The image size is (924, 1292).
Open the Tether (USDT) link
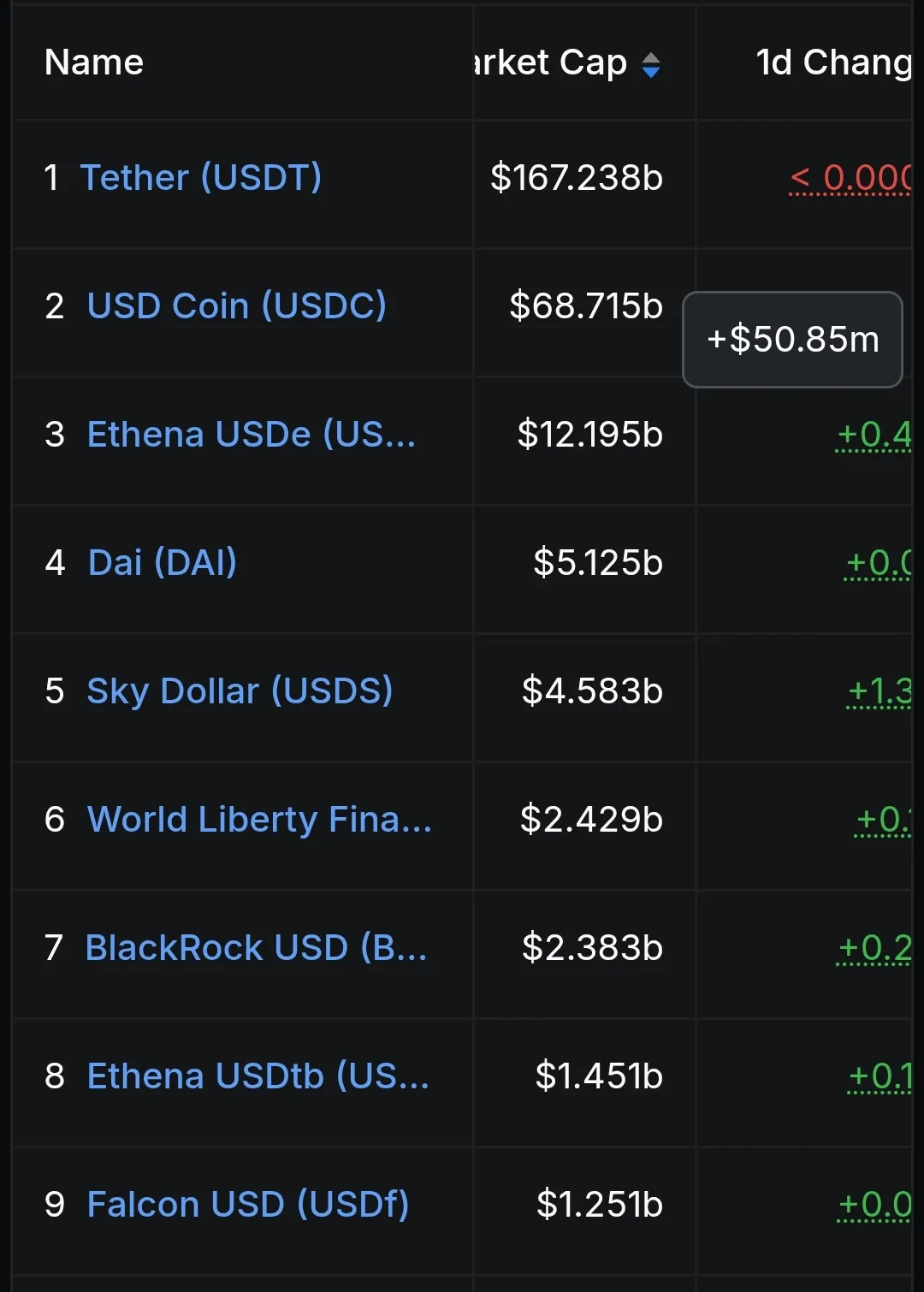tap(200, 178)
